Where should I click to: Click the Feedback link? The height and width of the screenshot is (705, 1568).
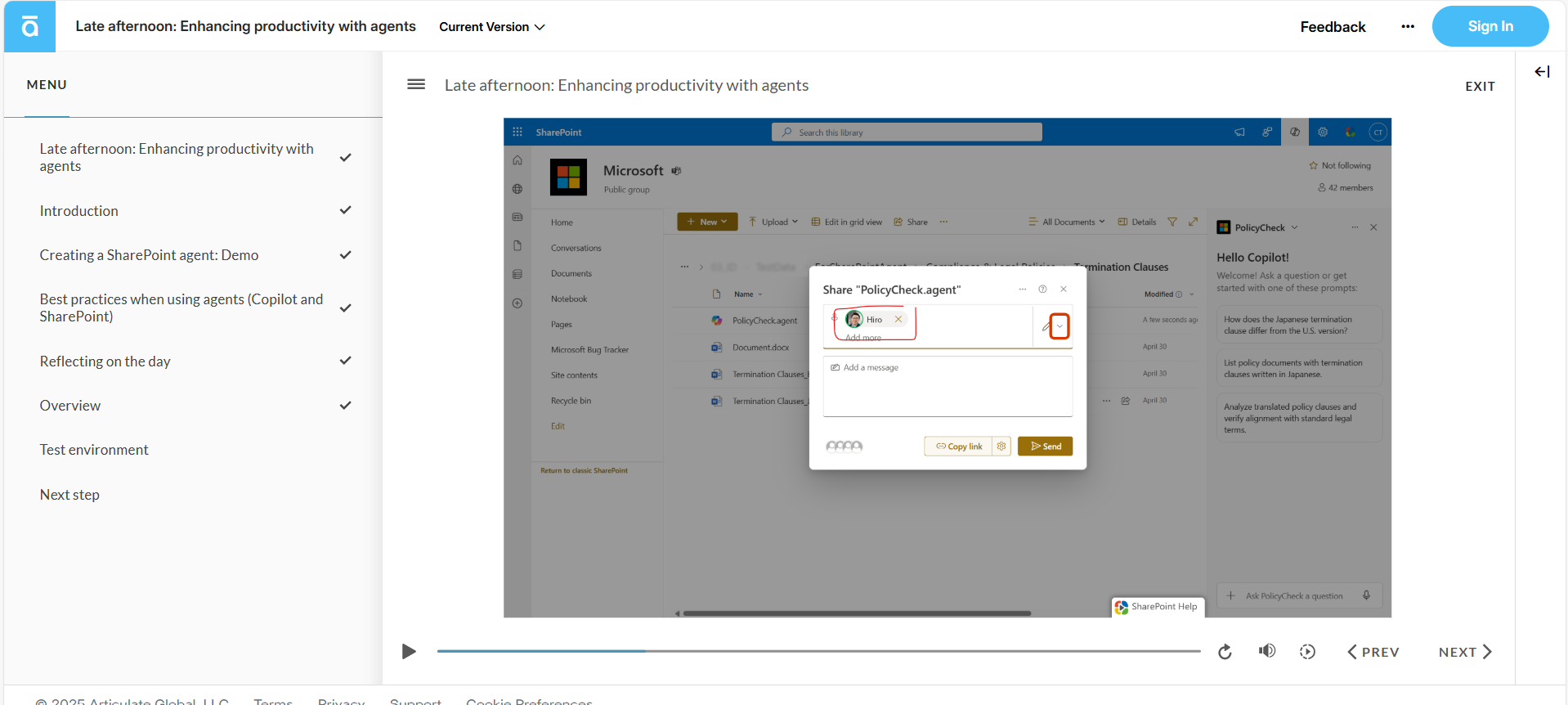coord(1333,27)
